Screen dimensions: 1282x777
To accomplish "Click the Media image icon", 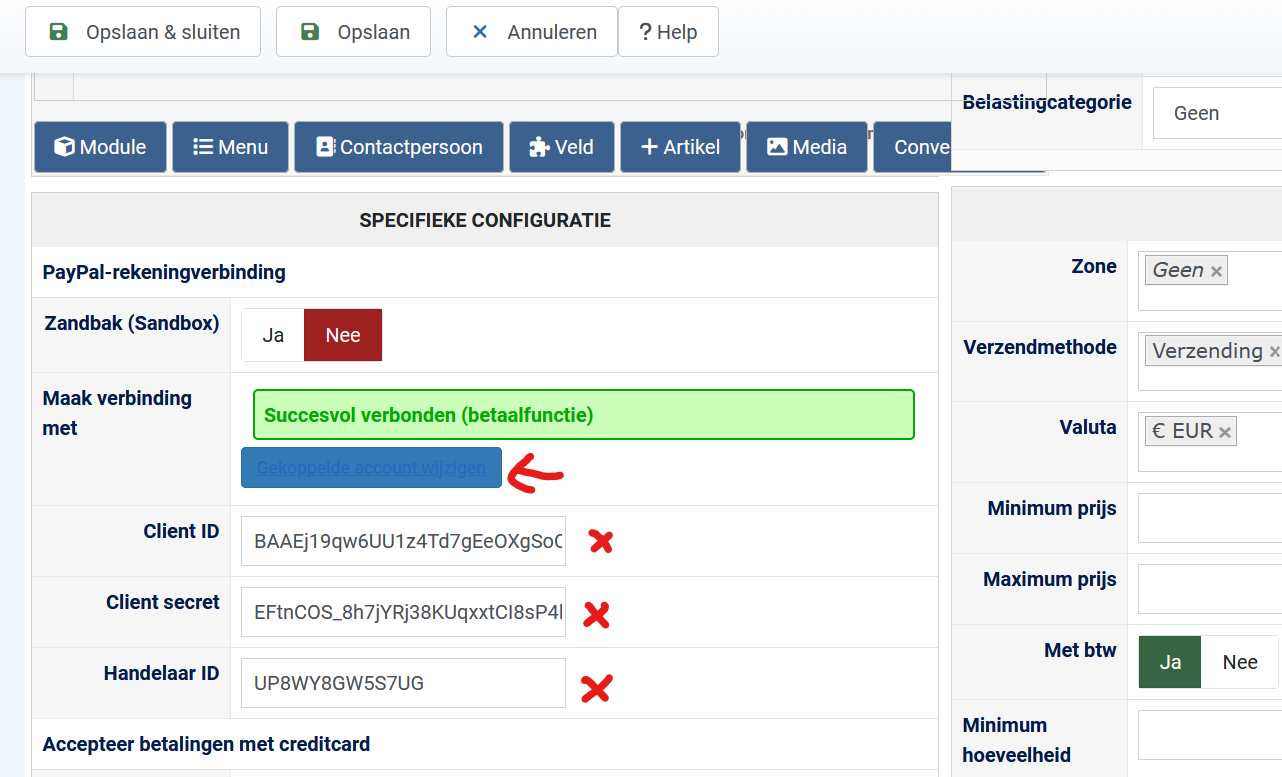I will [x=777, y=147].
